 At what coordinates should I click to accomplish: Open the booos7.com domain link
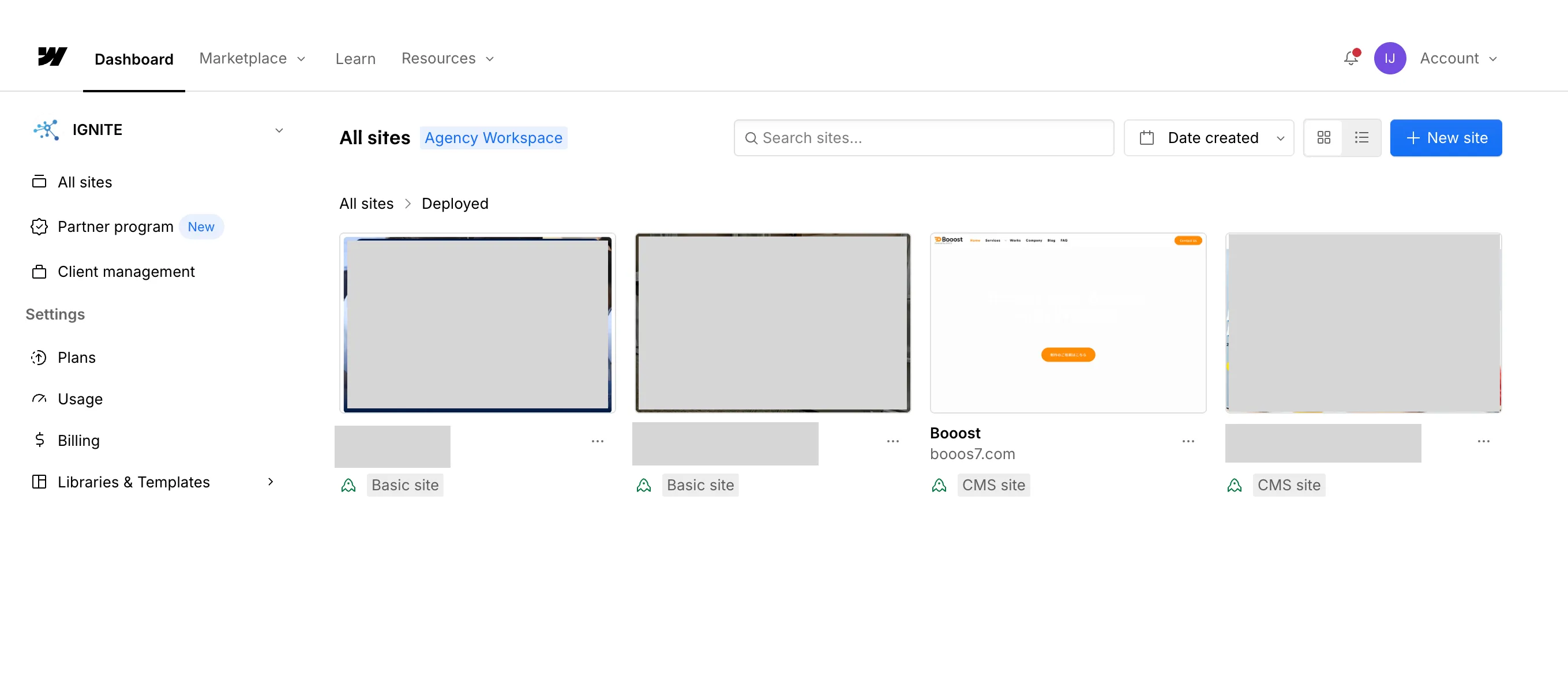[972, 454]
